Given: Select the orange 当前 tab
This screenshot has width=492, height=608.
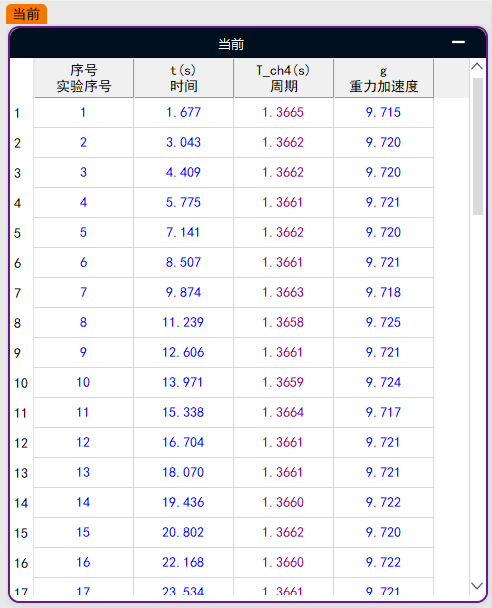Looking at the screenshot, I should pos(26,14).
